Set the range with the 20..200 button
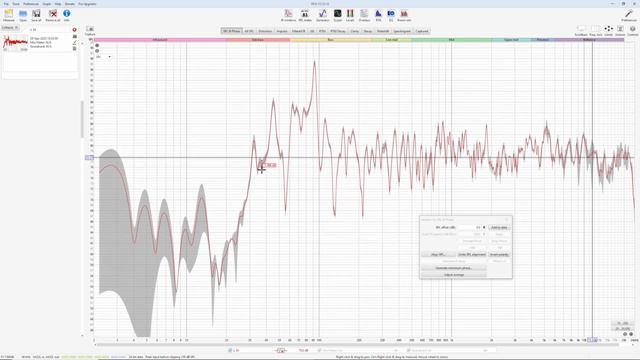 [622, 323]
